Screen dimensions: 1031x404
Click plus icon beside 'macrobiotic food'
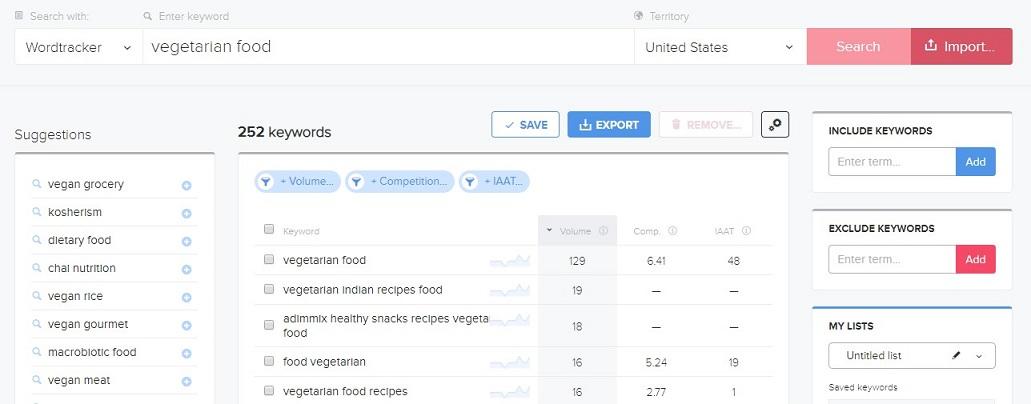187,353
